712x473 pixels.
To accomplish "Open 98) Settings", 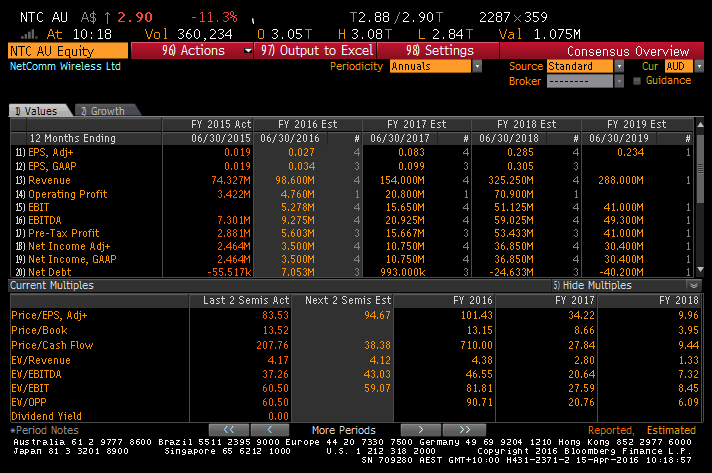I will click(439, 50).
